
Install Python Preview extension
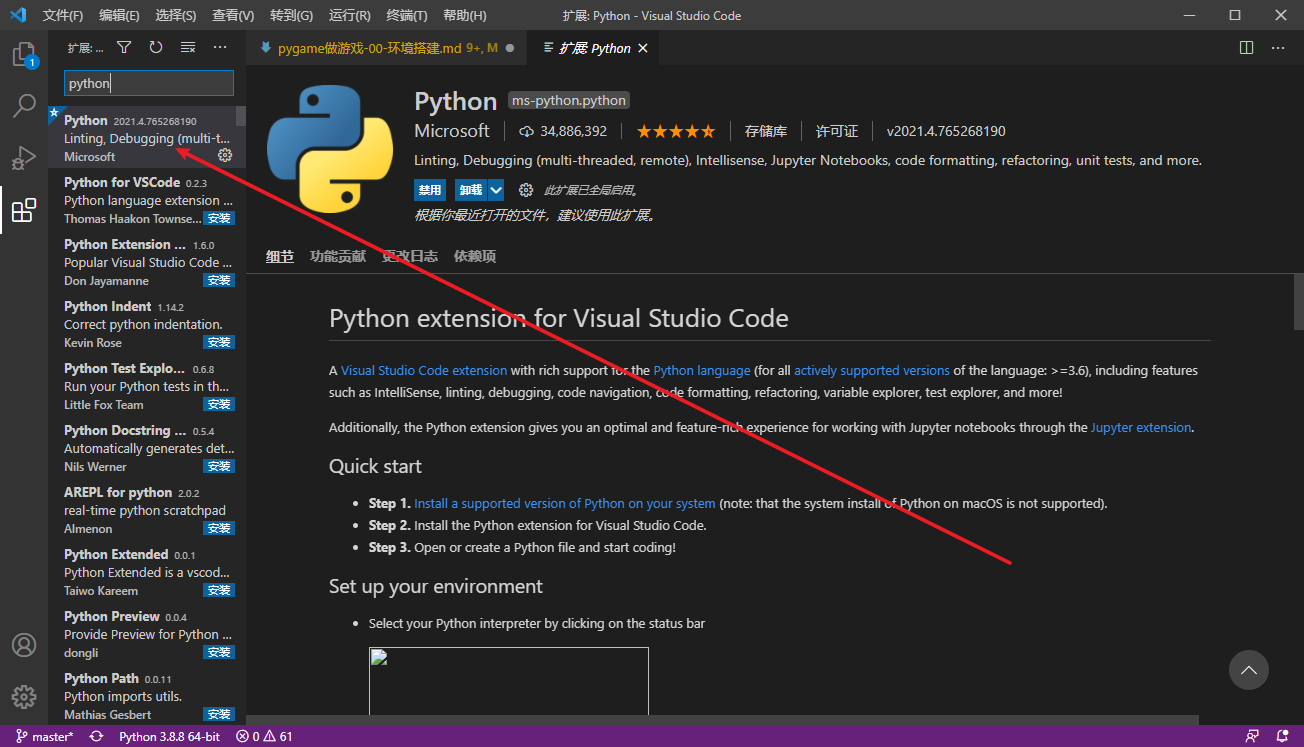coord(219,653)
